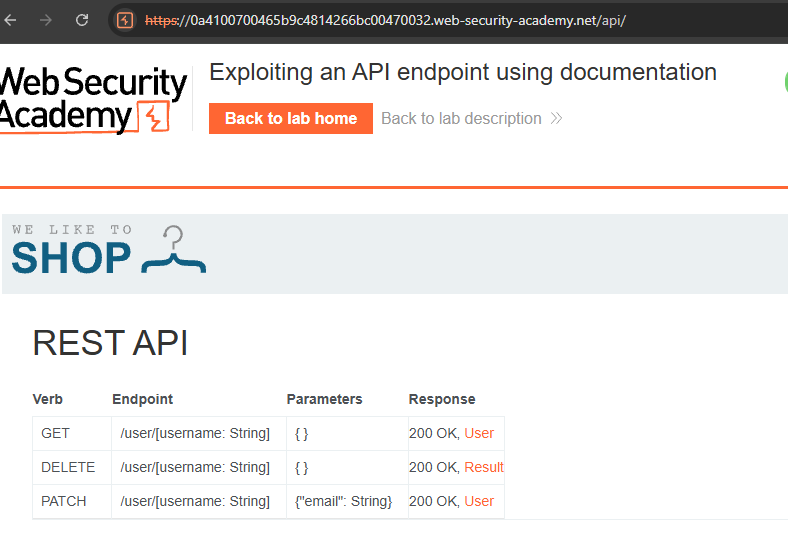Click the double chevron after lab description
The height and width of the screenshot is (544, 788).
tap(556, 119)
